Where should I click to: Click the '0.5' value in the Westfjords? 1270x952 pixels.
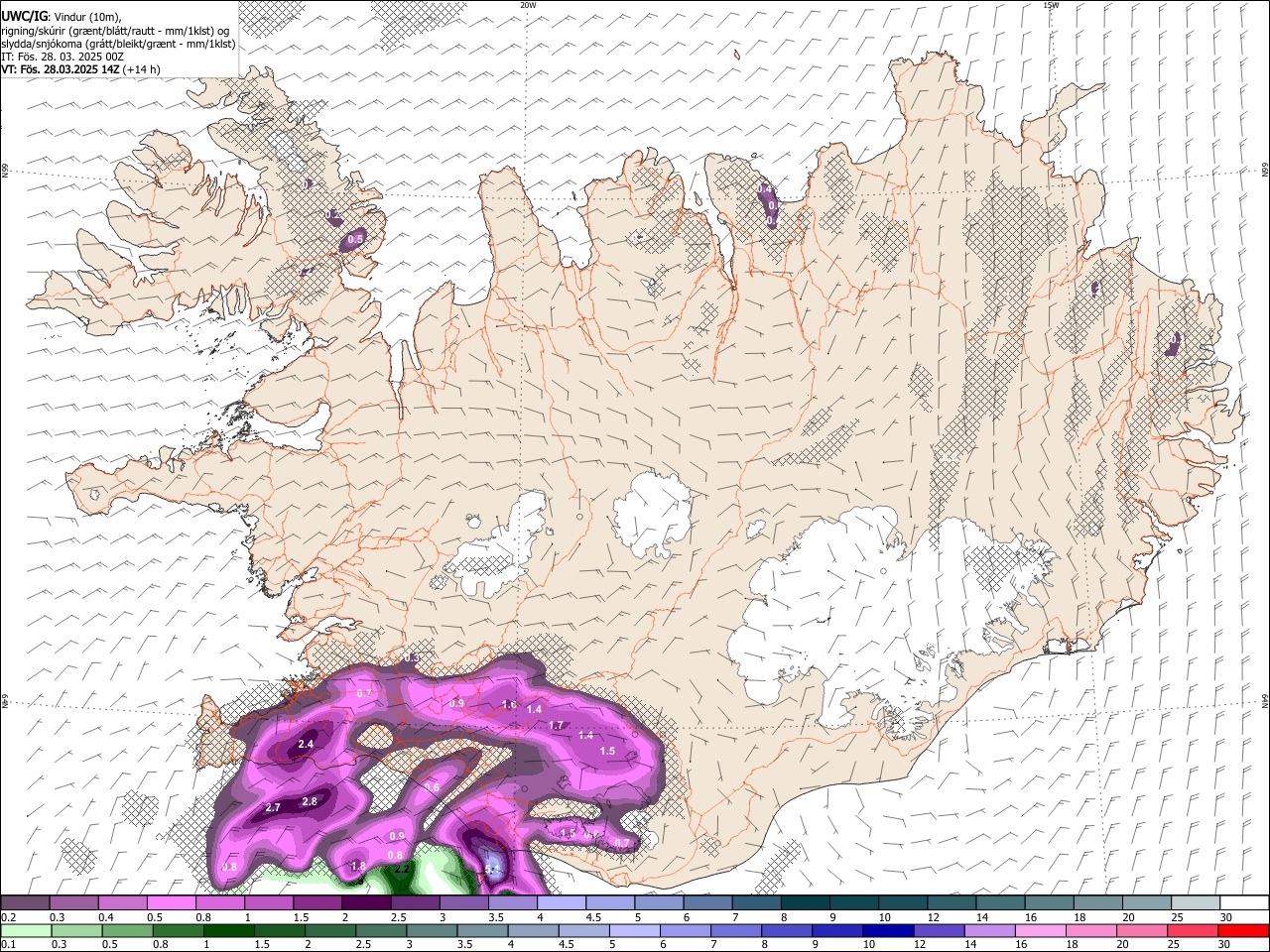[355, 240]
